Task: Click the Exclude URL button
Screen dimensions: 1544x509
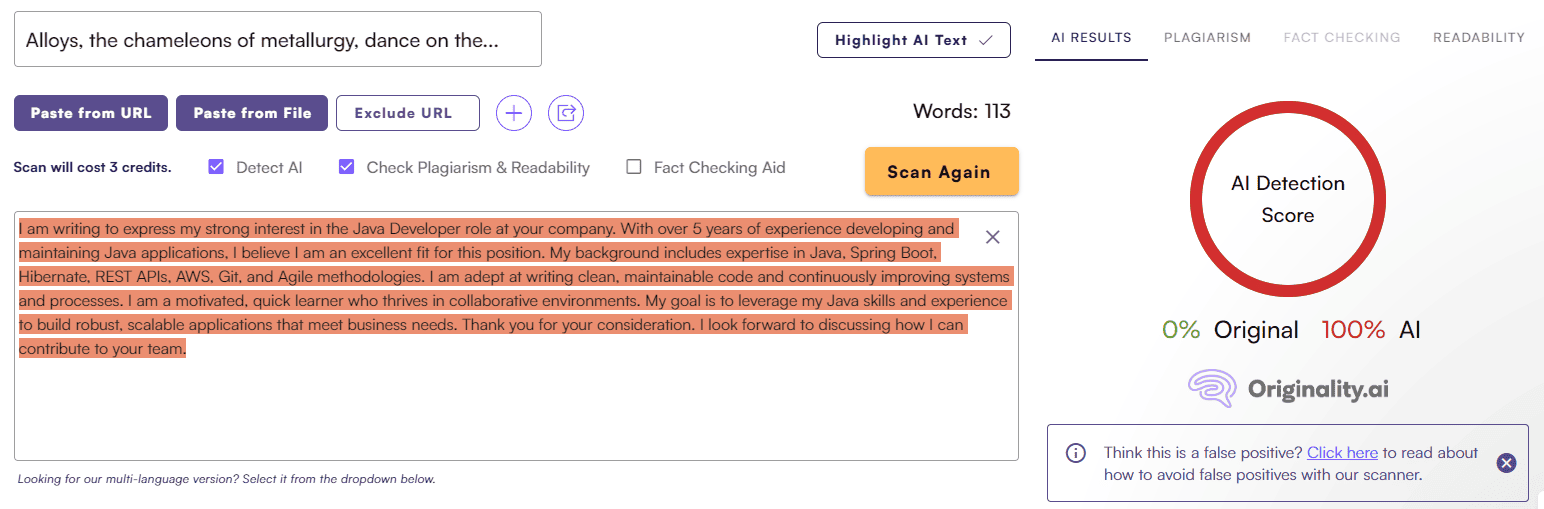Action: pos(407,113)
